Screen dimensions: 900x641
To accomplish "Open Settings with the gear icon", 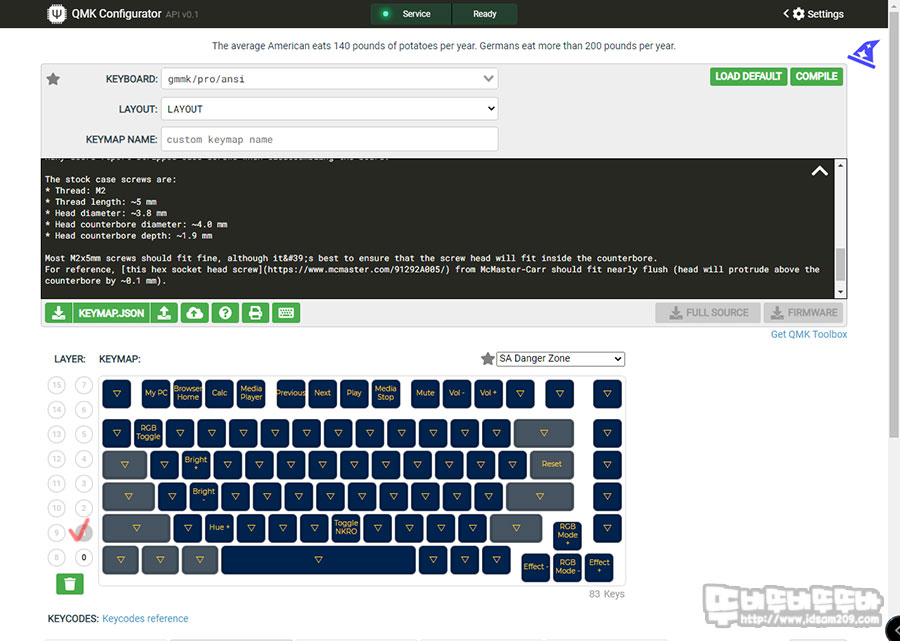I will 798,14.
